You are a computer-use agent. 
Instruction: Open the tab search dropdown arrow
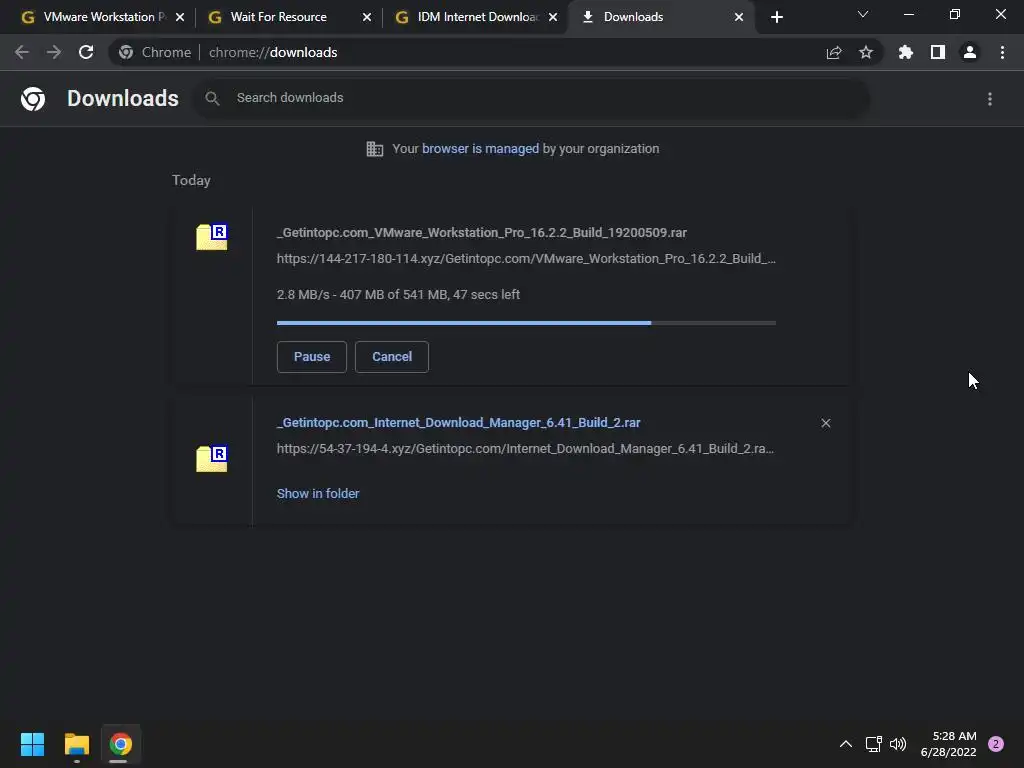pyautogui.click(x=863, y=14)
